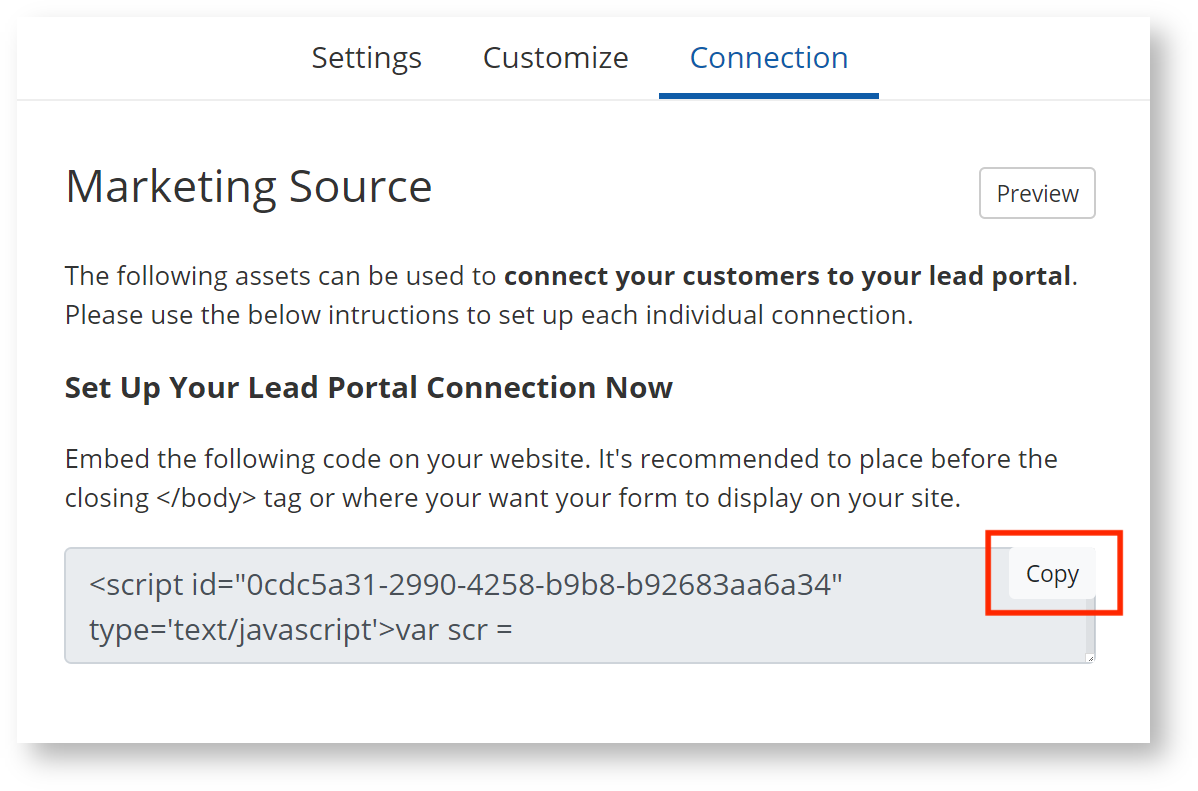Click the blue underline beneath Connection tab
The width and height of the screenshot is (1198, 791).
[768, 96]
